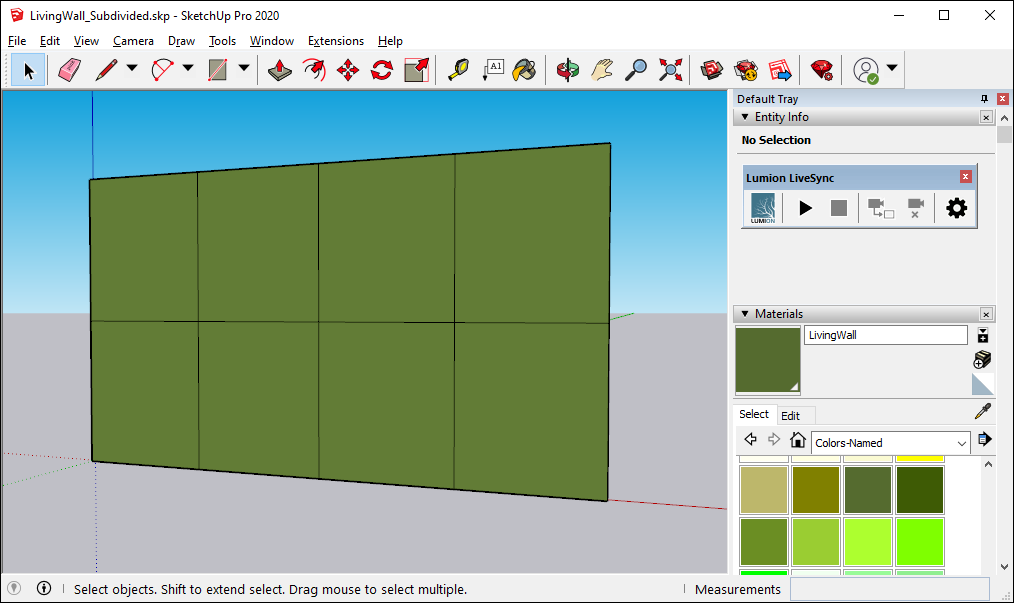Collapse the Materials panel
Image resolution: width=1014 pixels, height=603 pixels.
point(745,314)
